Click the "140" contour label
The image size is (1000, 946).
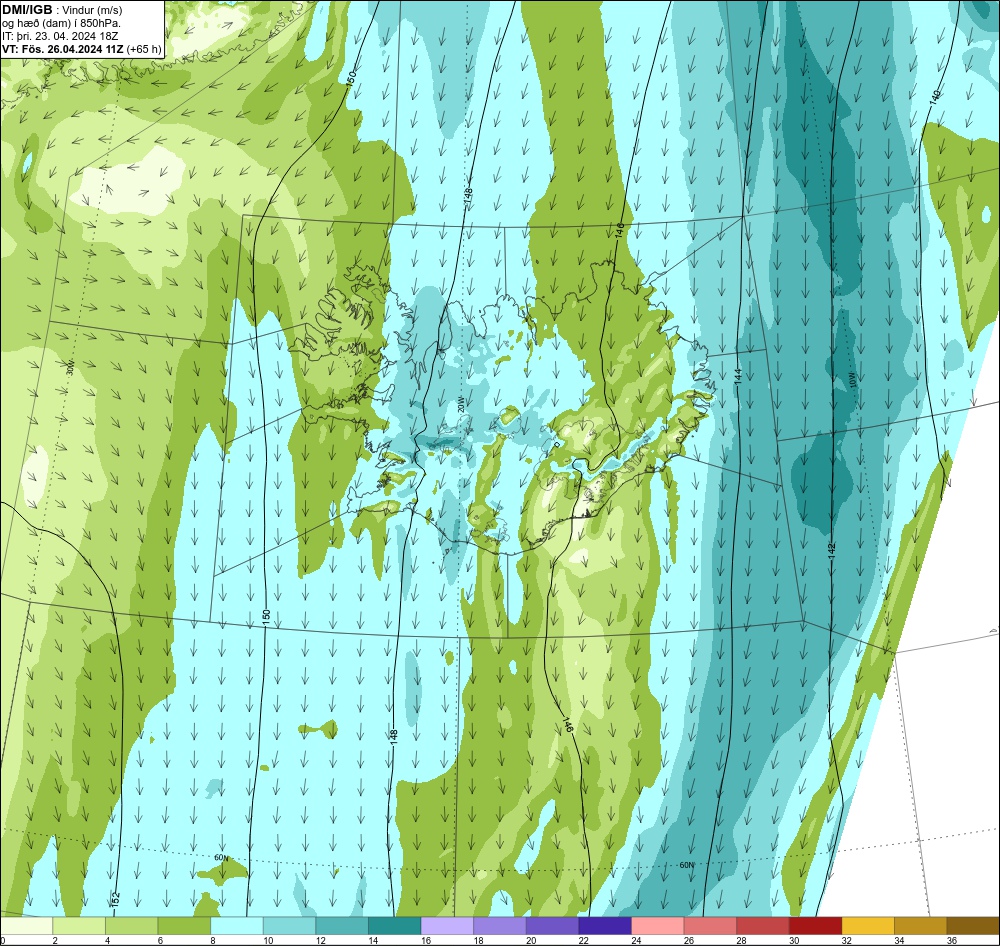click(935, 97)
